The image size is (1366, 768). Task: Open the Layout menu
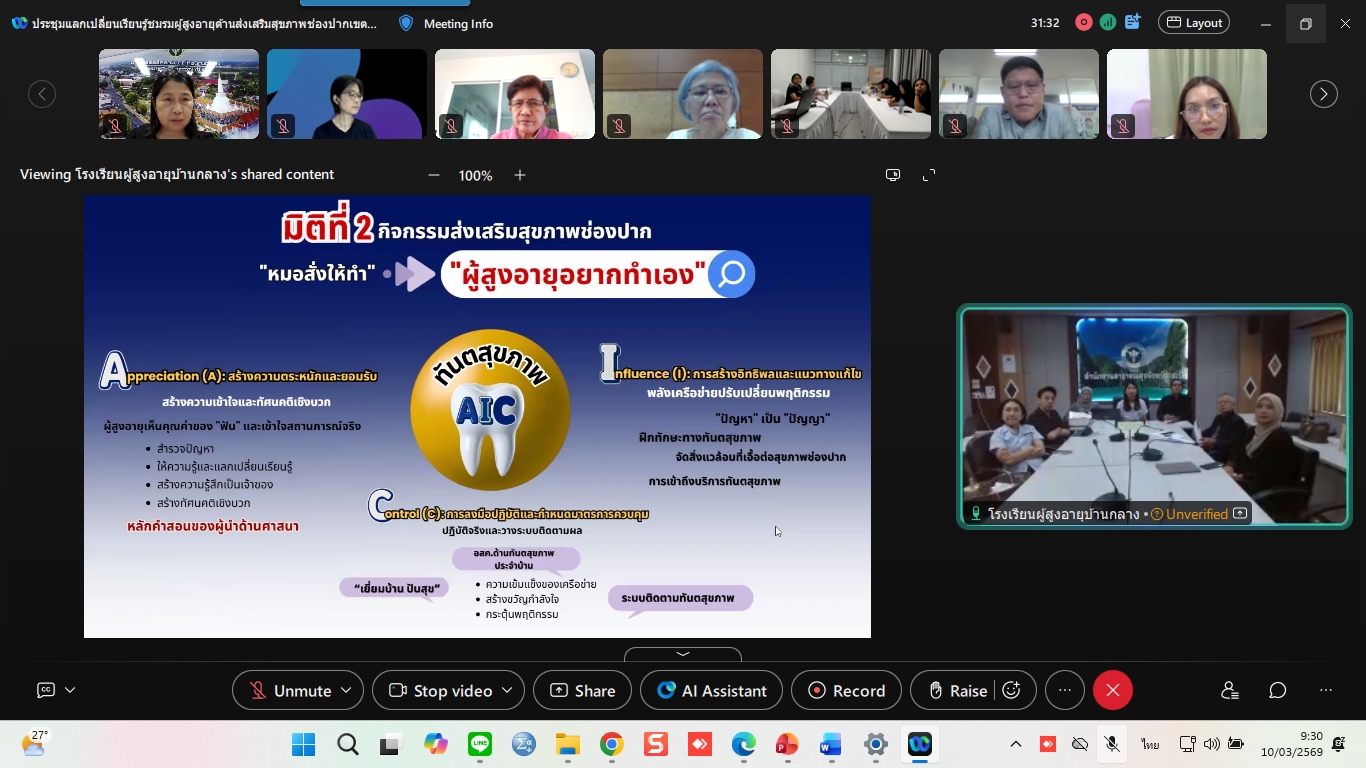click(x=1193, y=23)
